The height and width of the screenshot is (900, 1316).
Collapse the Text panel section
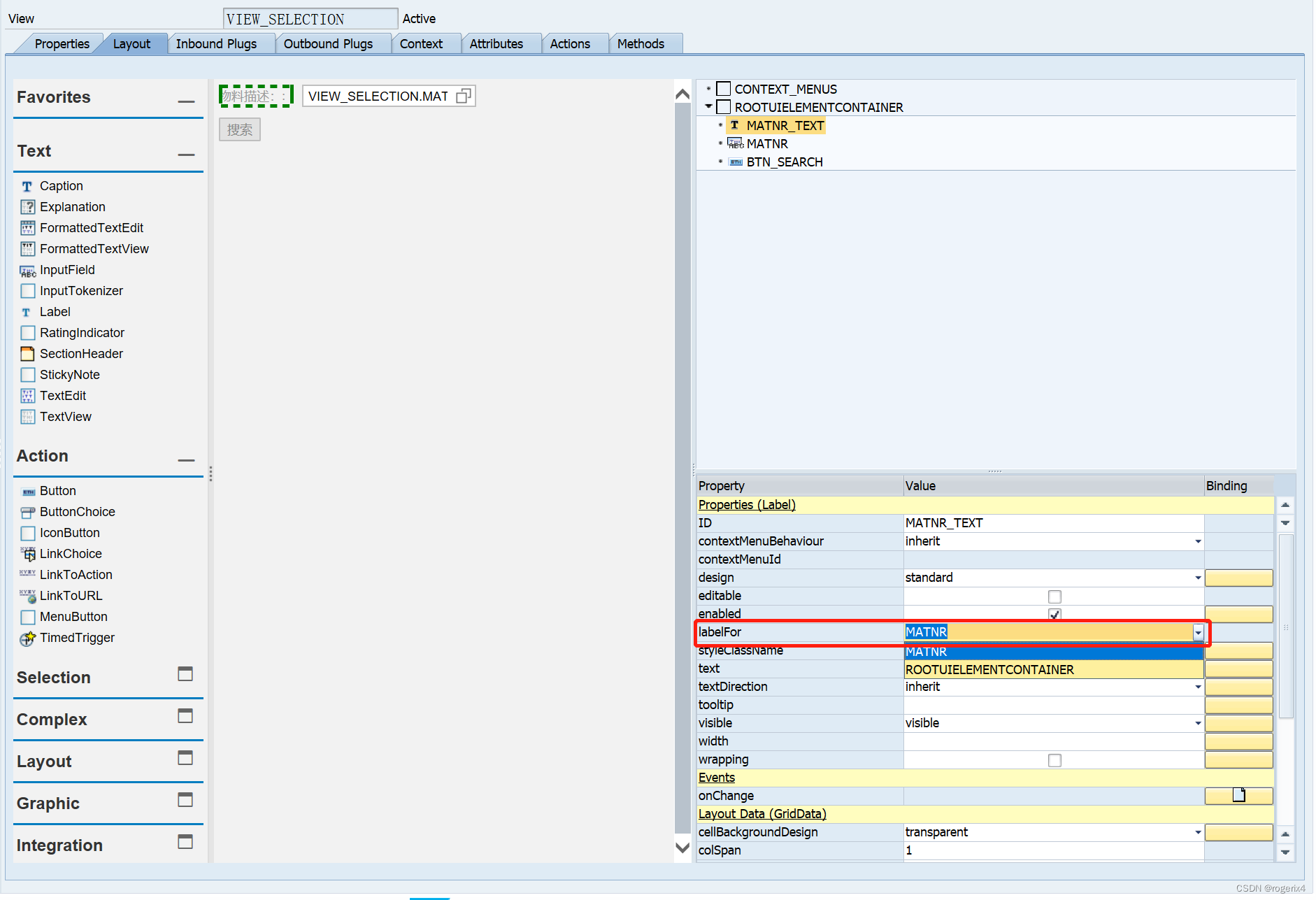[186, 155]
